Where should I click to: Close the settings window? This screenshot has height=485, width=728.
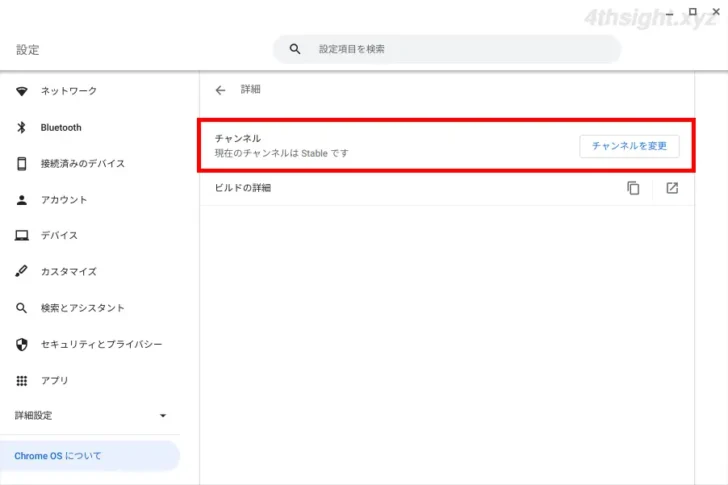716,12
